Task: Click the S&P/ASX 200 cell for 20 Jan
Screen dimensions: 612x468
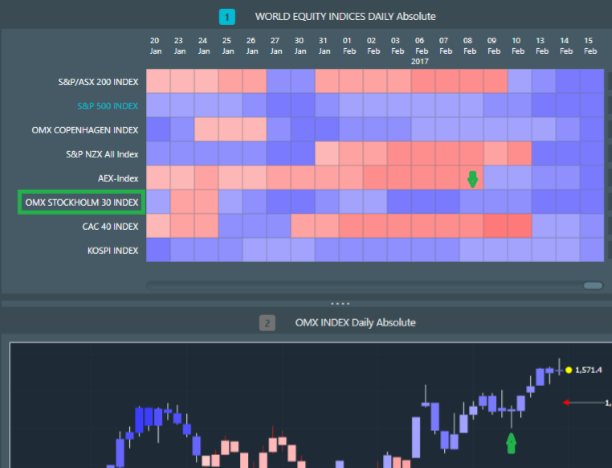Action: [x=158, y=81]
